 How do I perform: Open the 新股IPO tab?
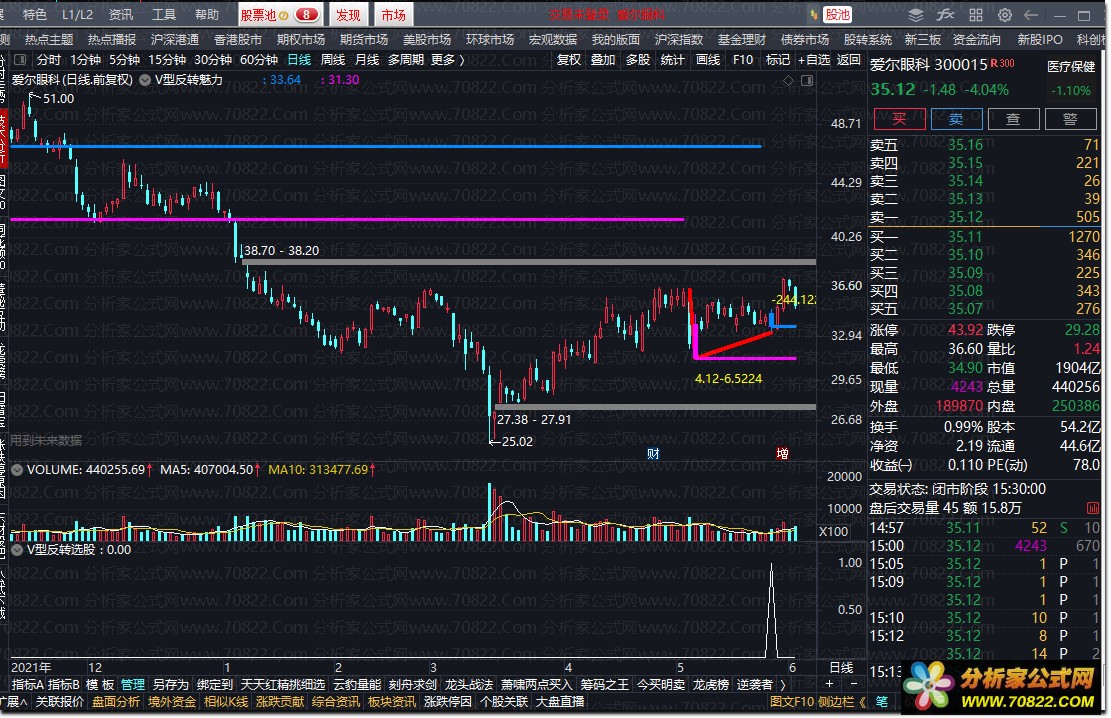(x=1040, y=39)
